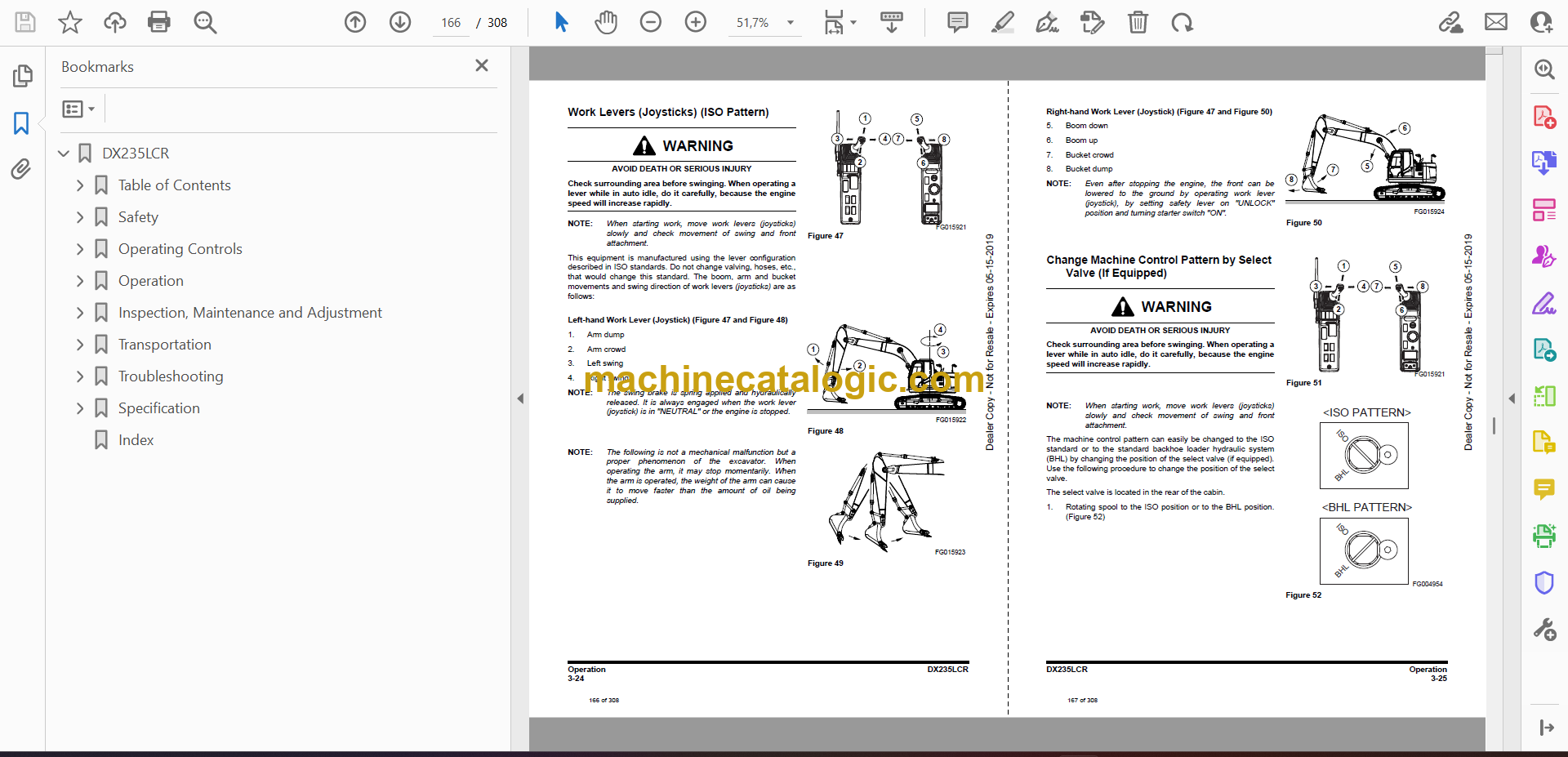This screenshot has height=757, width=1568.
Task: Open the zoom level dropdown
Action: pyautogui.click(x=790, y=22)
